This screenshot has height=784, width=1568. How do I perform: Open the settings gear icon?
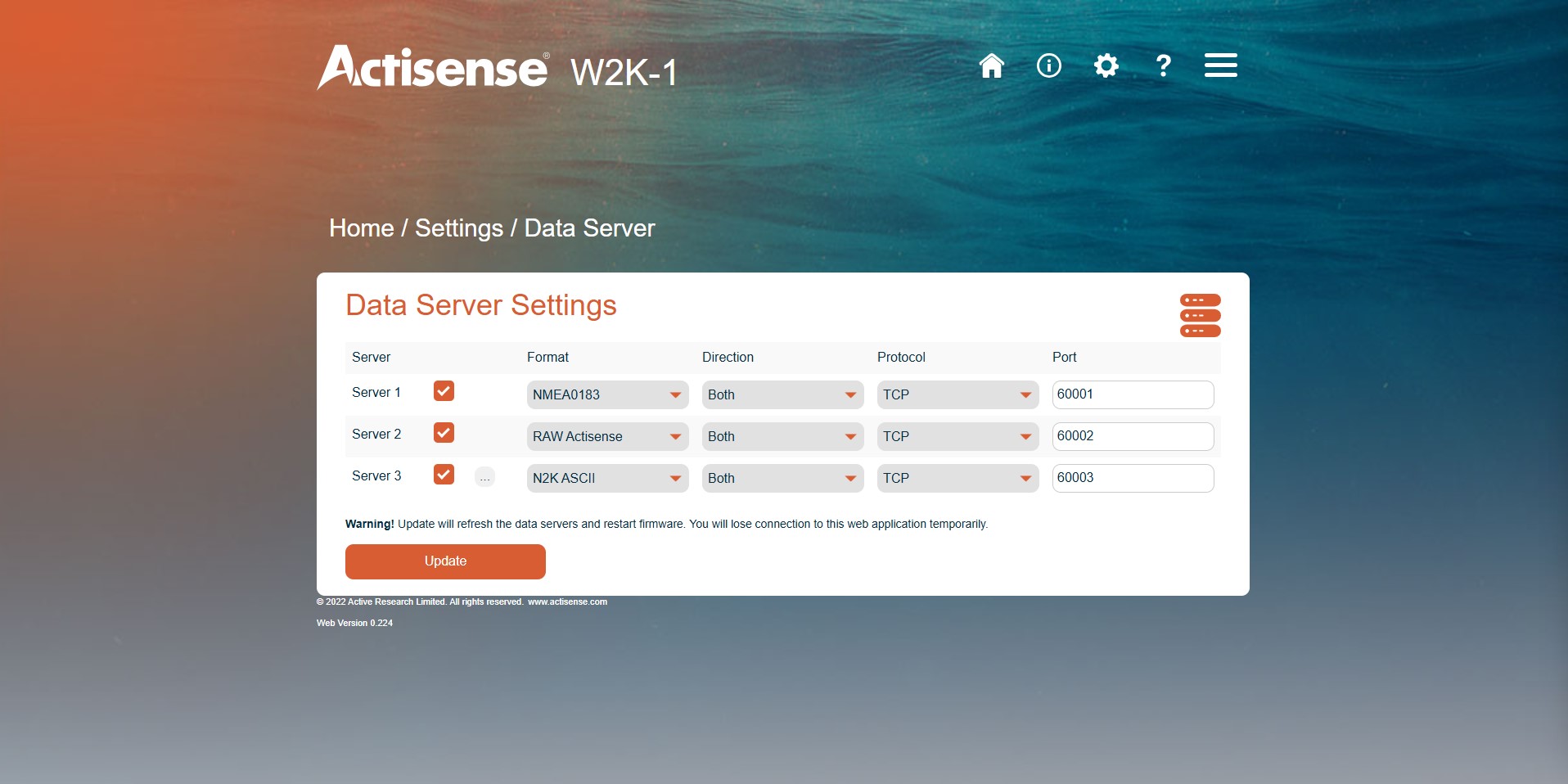1106,65
